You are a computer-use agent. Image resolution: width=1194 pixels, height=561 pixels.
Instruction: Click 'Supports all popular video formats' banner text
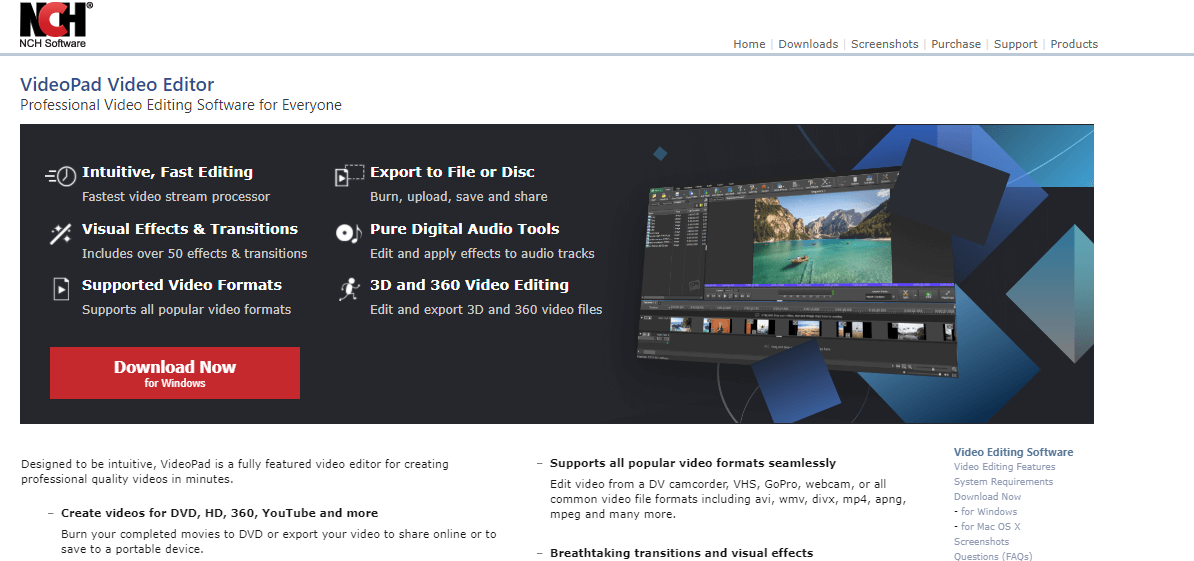[x=187, y=310]
